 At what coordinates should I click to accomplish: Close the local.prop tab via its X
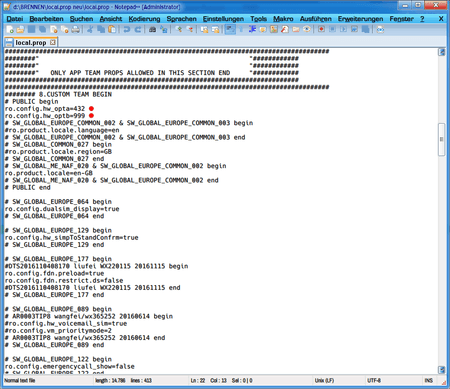[x=53, y=42]
